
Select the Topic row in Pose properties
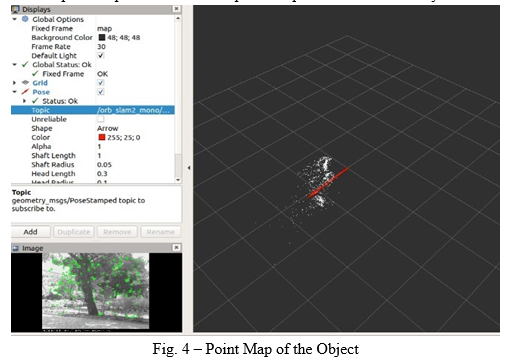(93, 110)
